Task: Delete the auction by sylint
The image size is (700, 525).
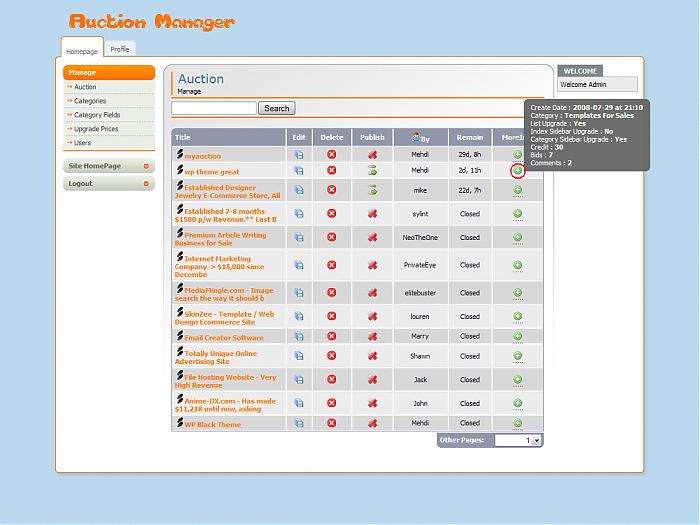Action: [x=331, y=213]
